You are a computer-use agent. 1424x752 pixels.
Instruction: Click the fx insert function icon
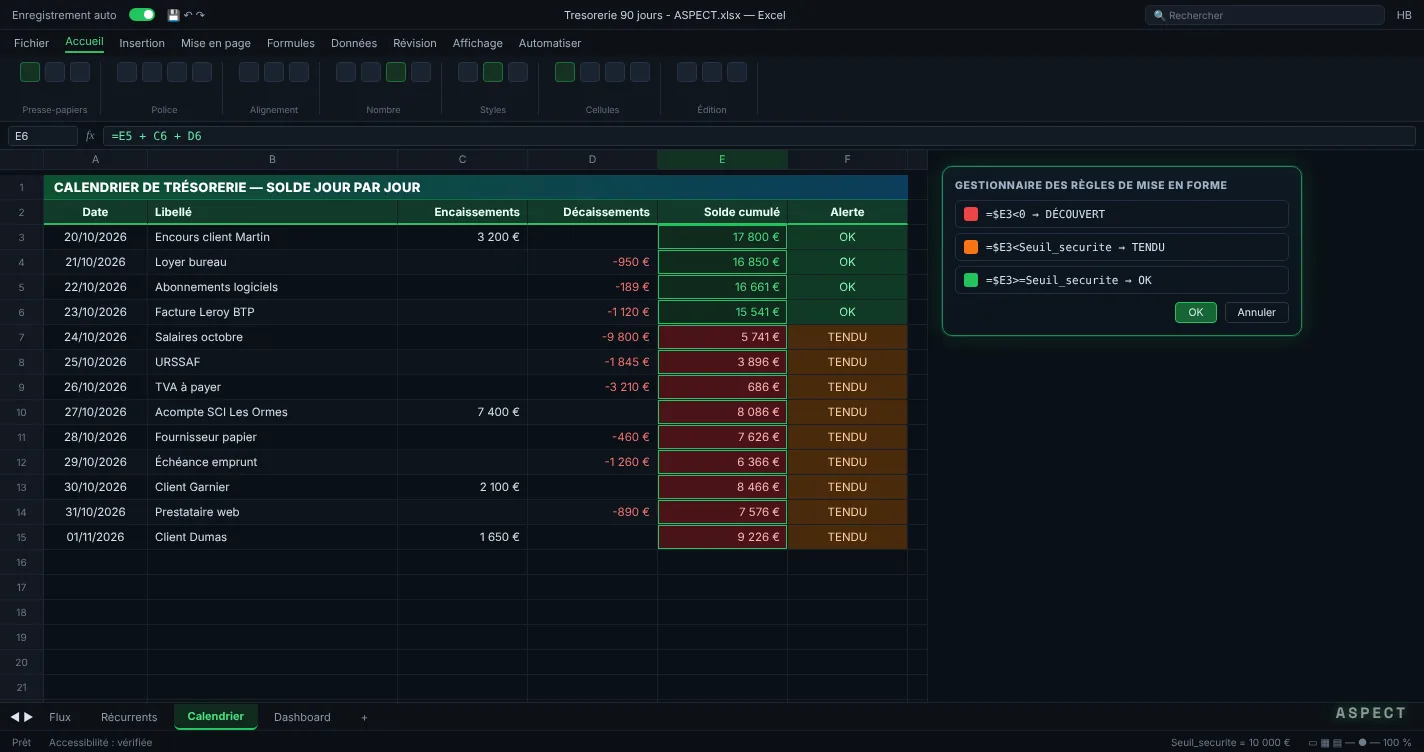coord(90,136)
